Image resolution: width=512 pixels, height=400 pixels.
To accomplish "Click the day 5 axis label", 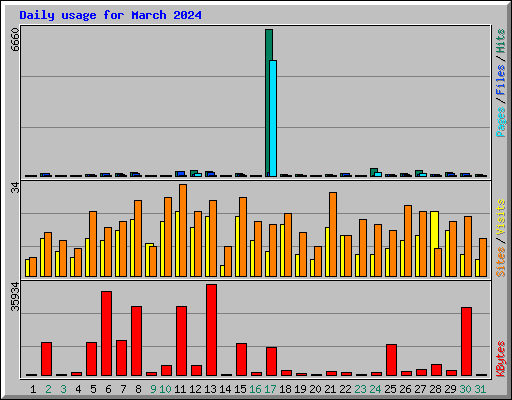I will tap(93, 389).
